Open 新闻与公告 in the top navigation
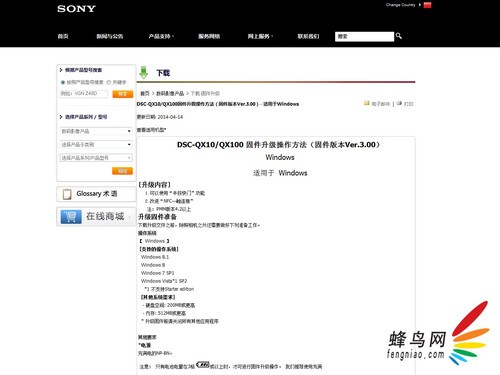The image size is (500, 375). (110, 36)
